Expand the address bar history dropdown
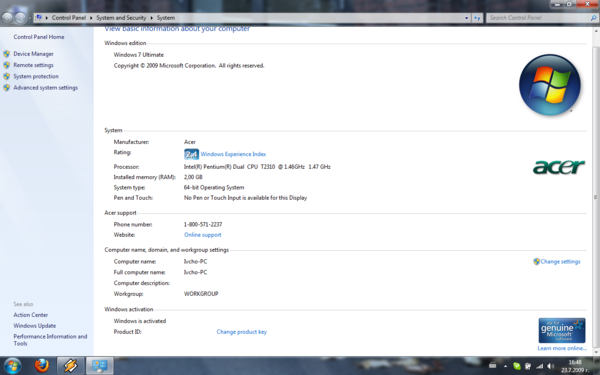600x375 pixels. click(x=466, y=18)
